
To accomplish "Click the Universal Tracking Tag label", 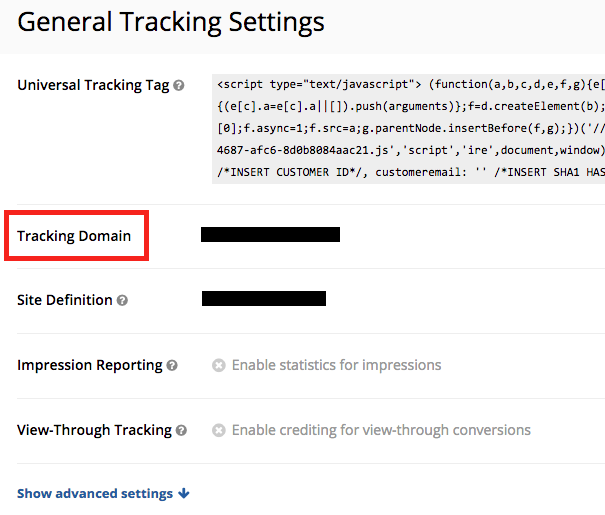I will pos(93,85).
